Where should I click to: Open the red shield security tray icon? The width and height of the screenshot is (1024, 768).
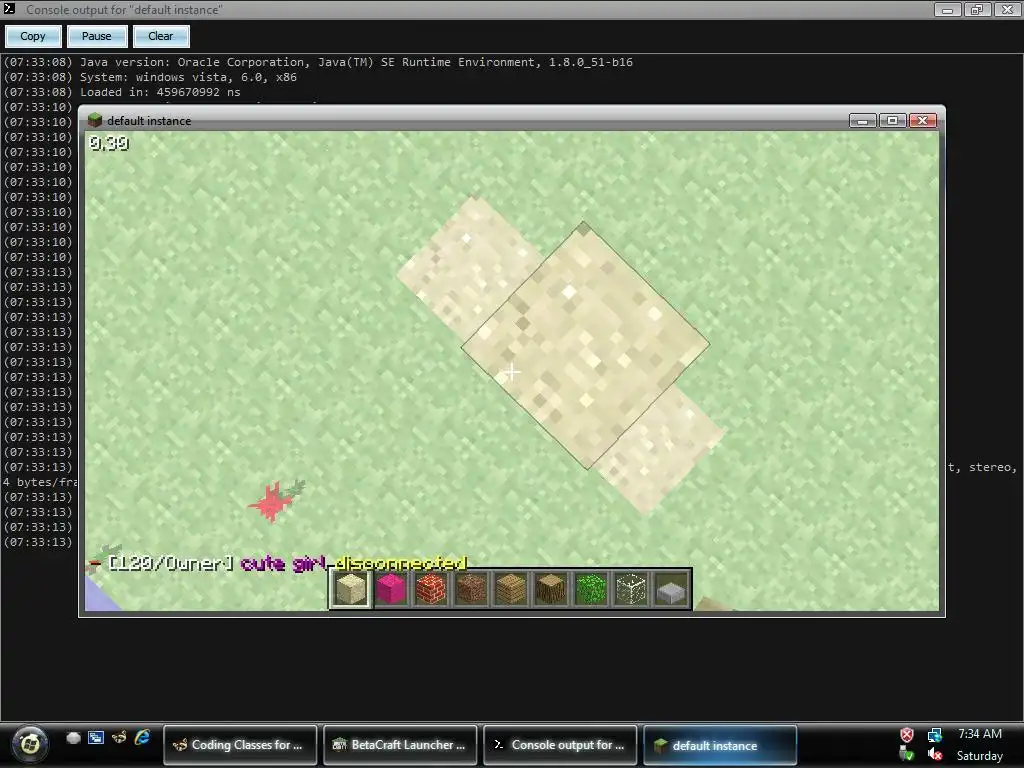[x=906, y=735]
